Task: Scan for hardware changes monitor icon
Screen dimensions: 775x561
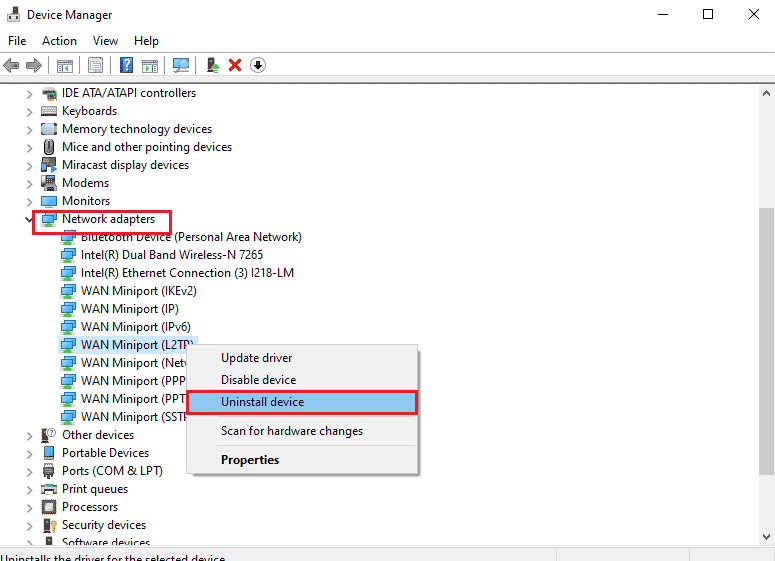Action: (x=181, y=65)
